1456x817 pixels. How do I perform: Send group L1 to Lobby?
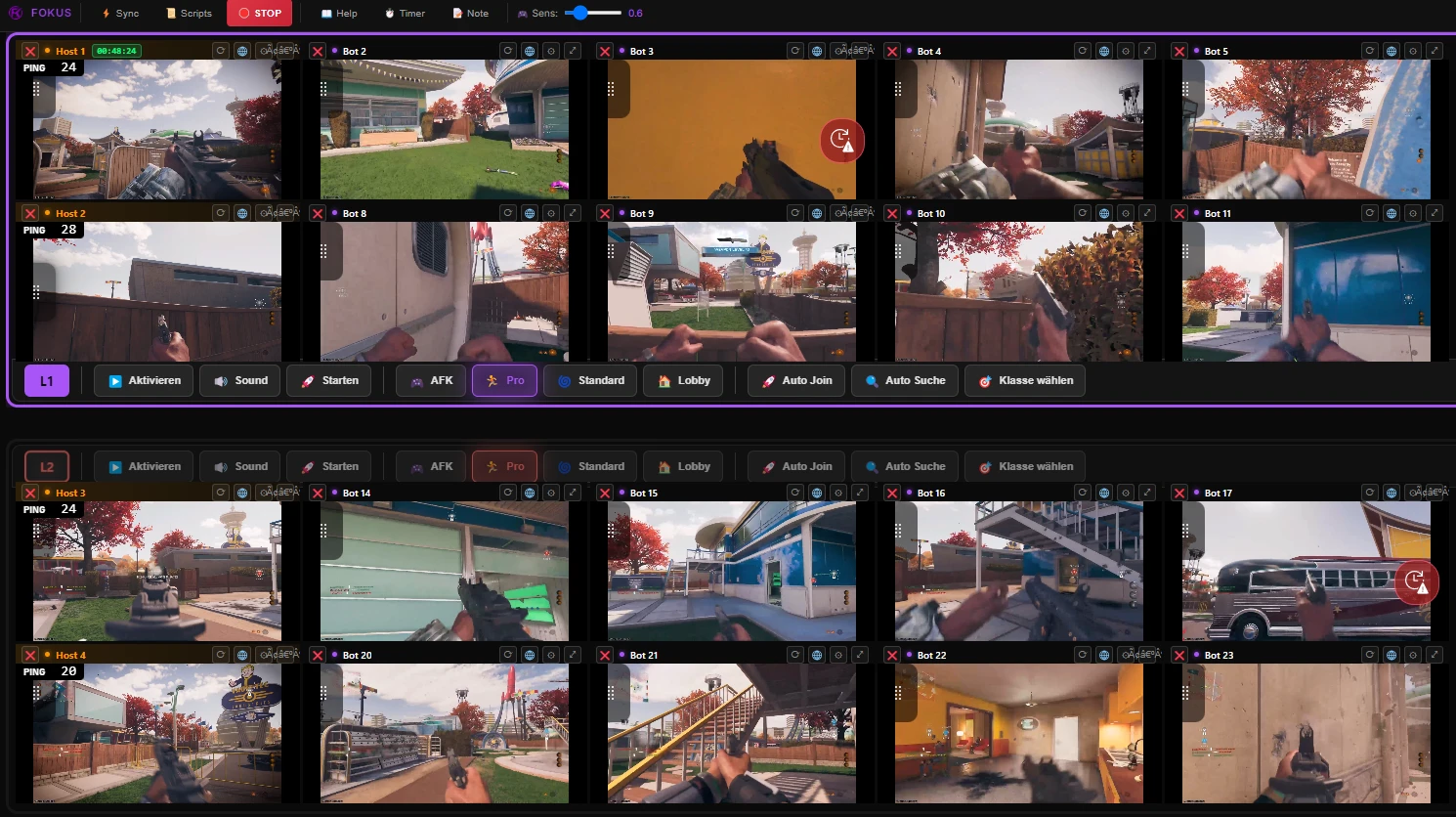tap(683, 381)
